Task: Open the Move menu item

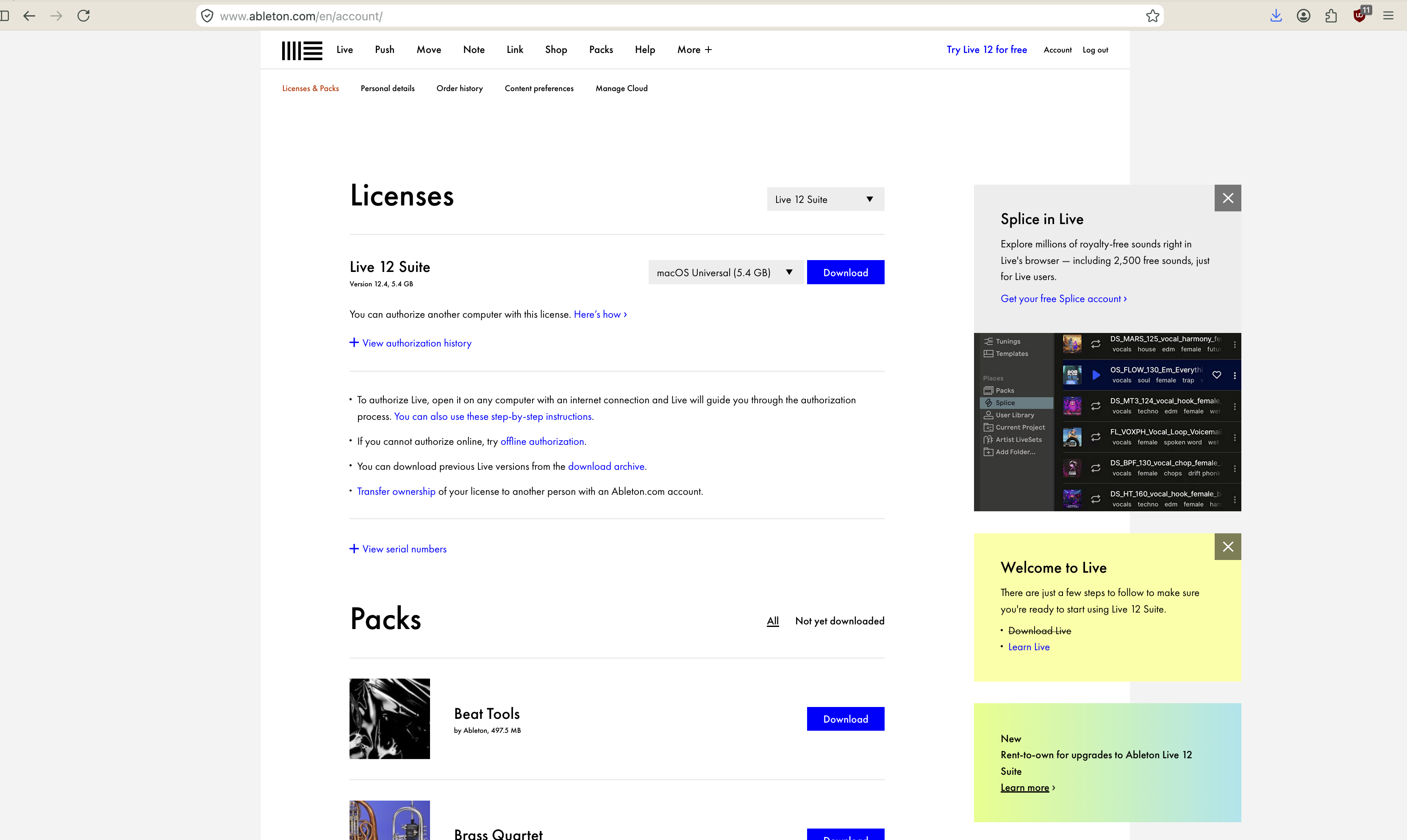Action: coord(428,50)
